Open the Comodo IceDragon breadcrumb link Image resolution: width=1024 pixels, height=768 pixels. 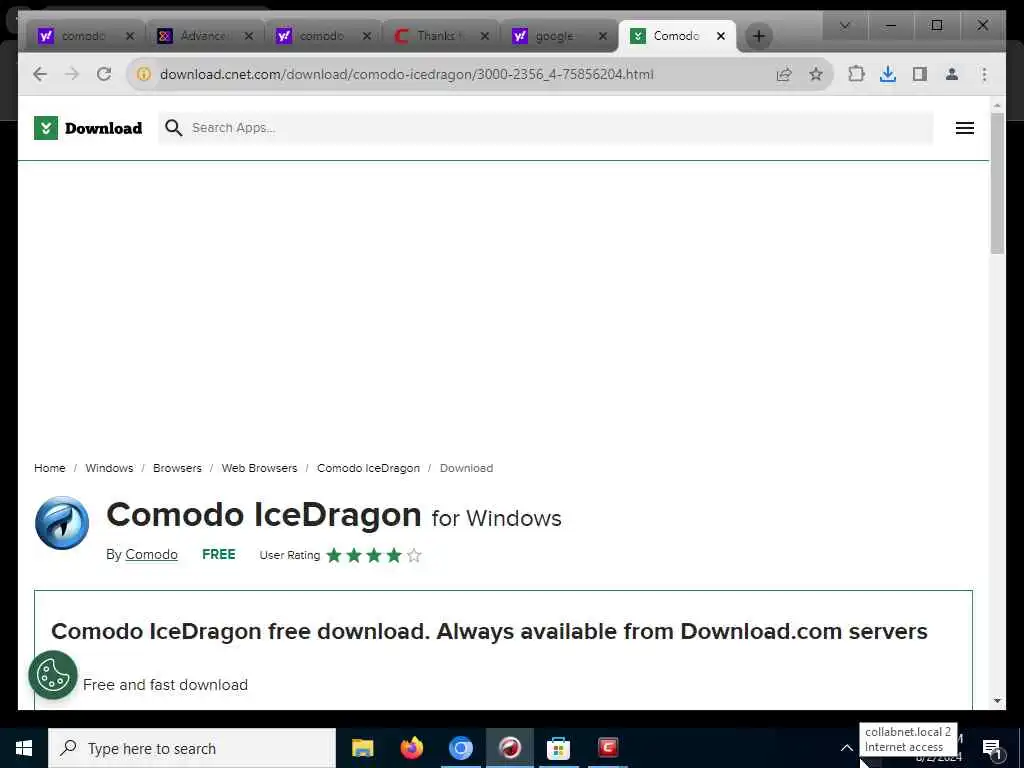(x=368, y=468)
